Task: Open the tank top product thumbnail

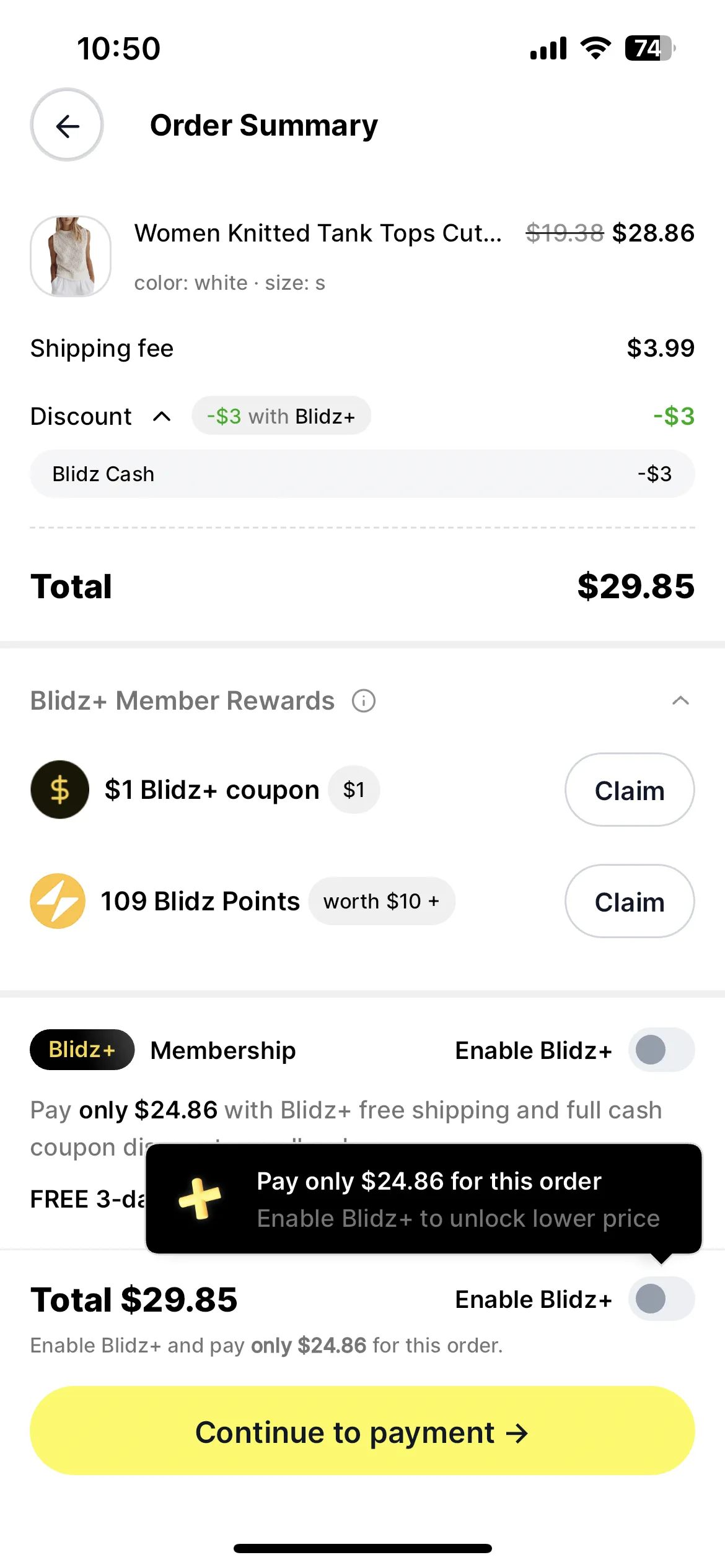Action: pyautogui.click(x=71, y=256)
